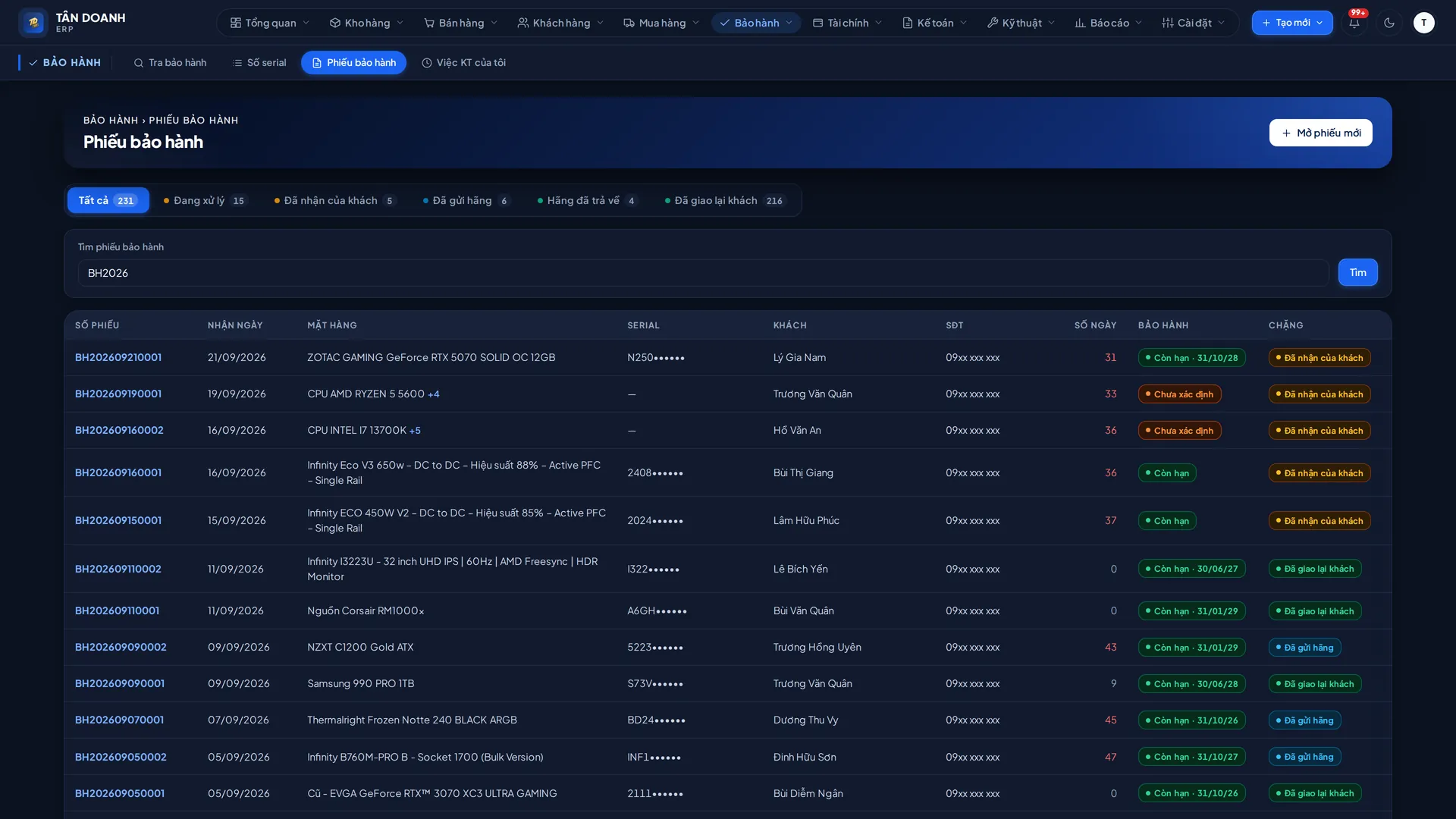
Task: Click the Tổng quan dashboard icon
Action: click(x=236, y=23)
